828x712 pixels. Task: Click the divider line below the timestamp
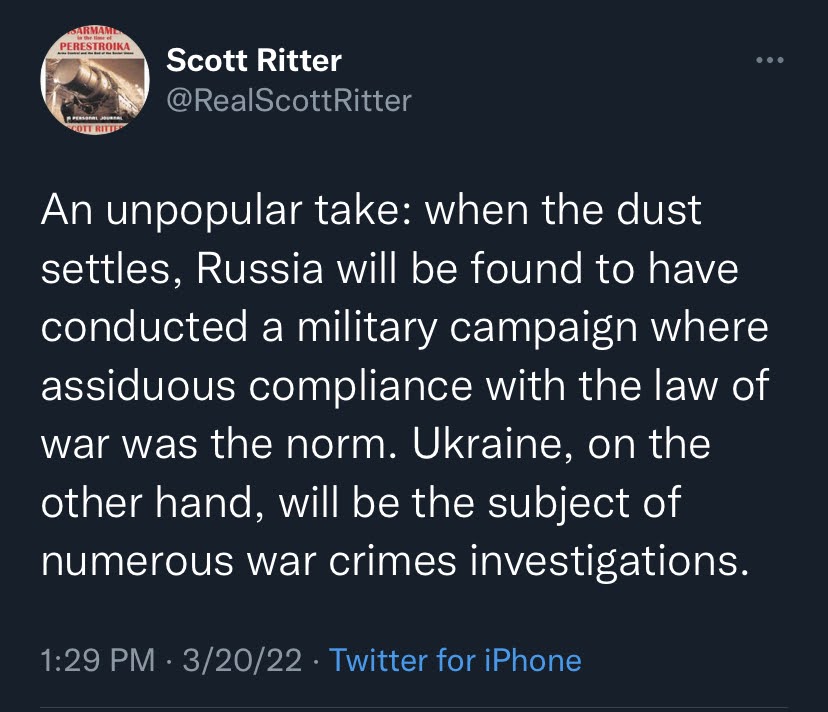click(414, 707)
